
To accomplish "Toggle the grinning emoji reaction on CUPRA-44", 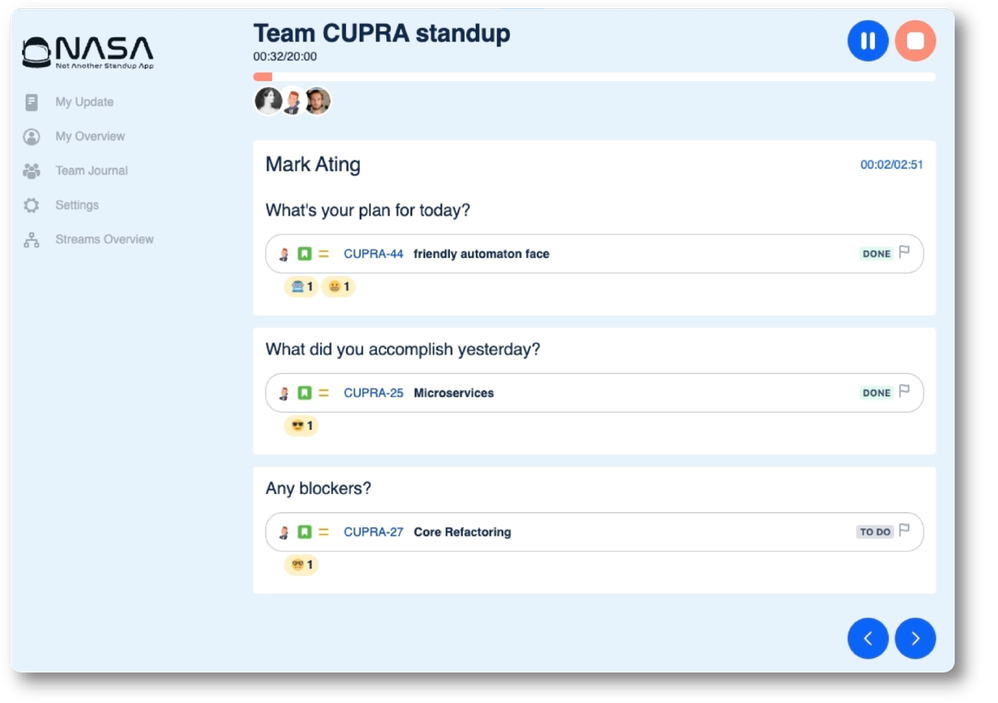I will [337, 287].
